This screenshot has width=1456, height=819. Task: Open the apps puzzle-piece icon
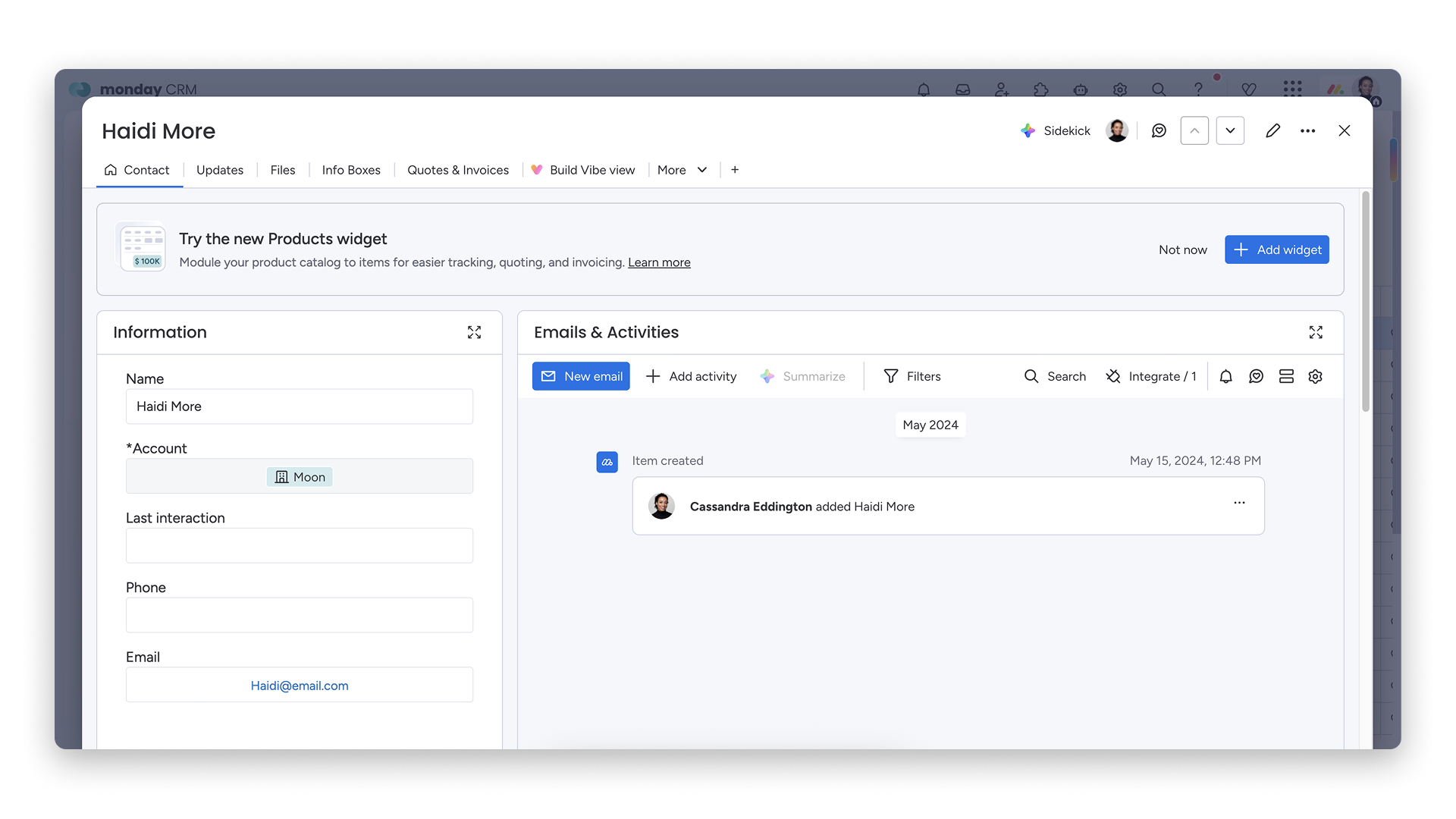[x=1041, y=89]
